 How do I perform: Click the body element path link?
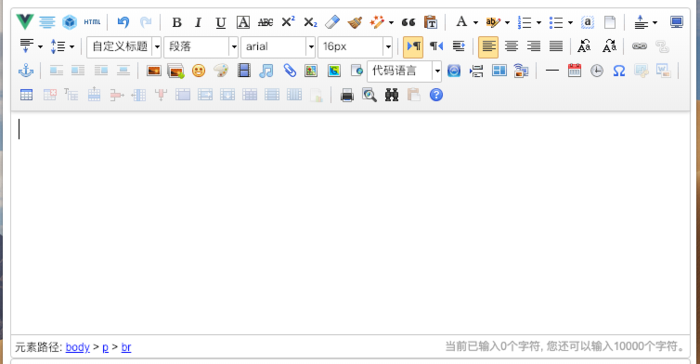click(78, 347)
